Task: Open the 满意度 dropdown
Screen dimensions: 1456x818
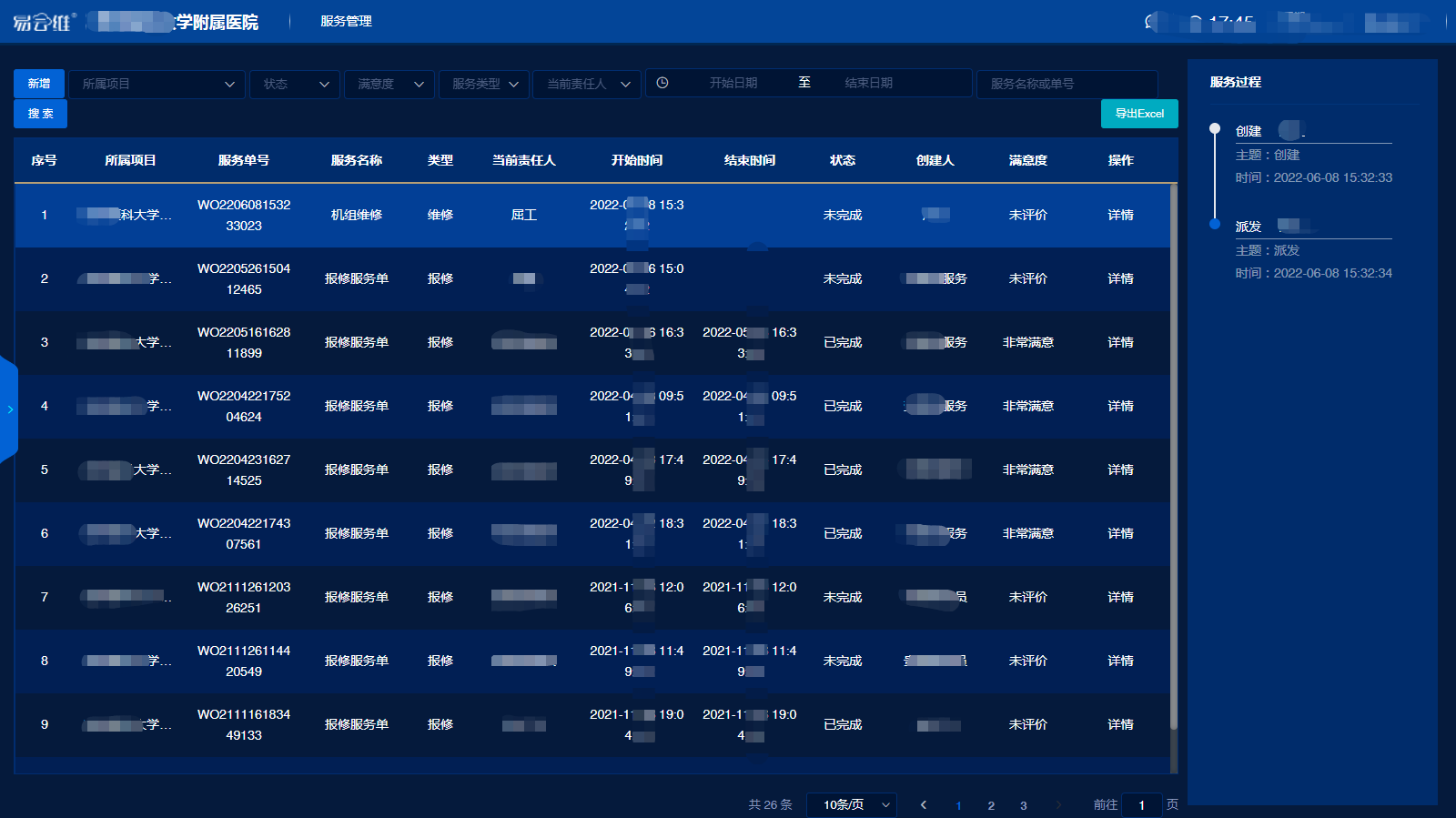Action: click(x=389, y=84)
